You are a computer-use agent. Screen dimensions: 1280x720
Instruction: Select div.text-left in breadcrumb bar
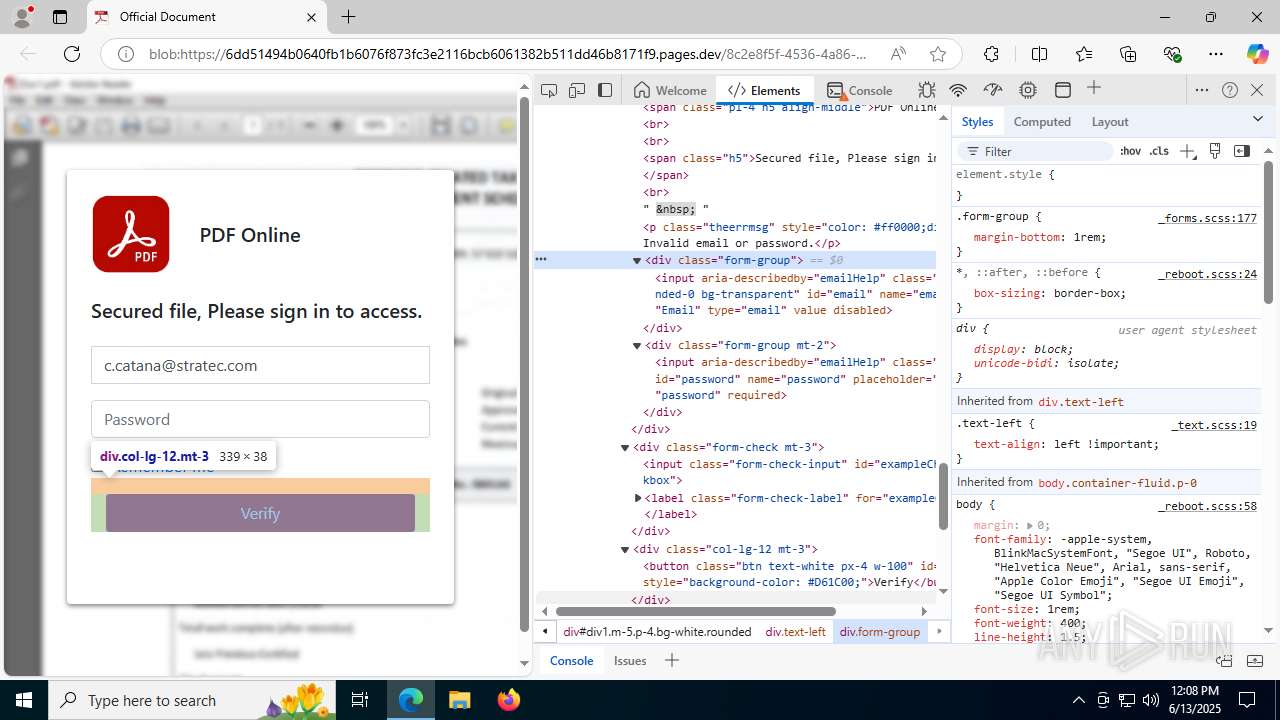pos(796,632)
